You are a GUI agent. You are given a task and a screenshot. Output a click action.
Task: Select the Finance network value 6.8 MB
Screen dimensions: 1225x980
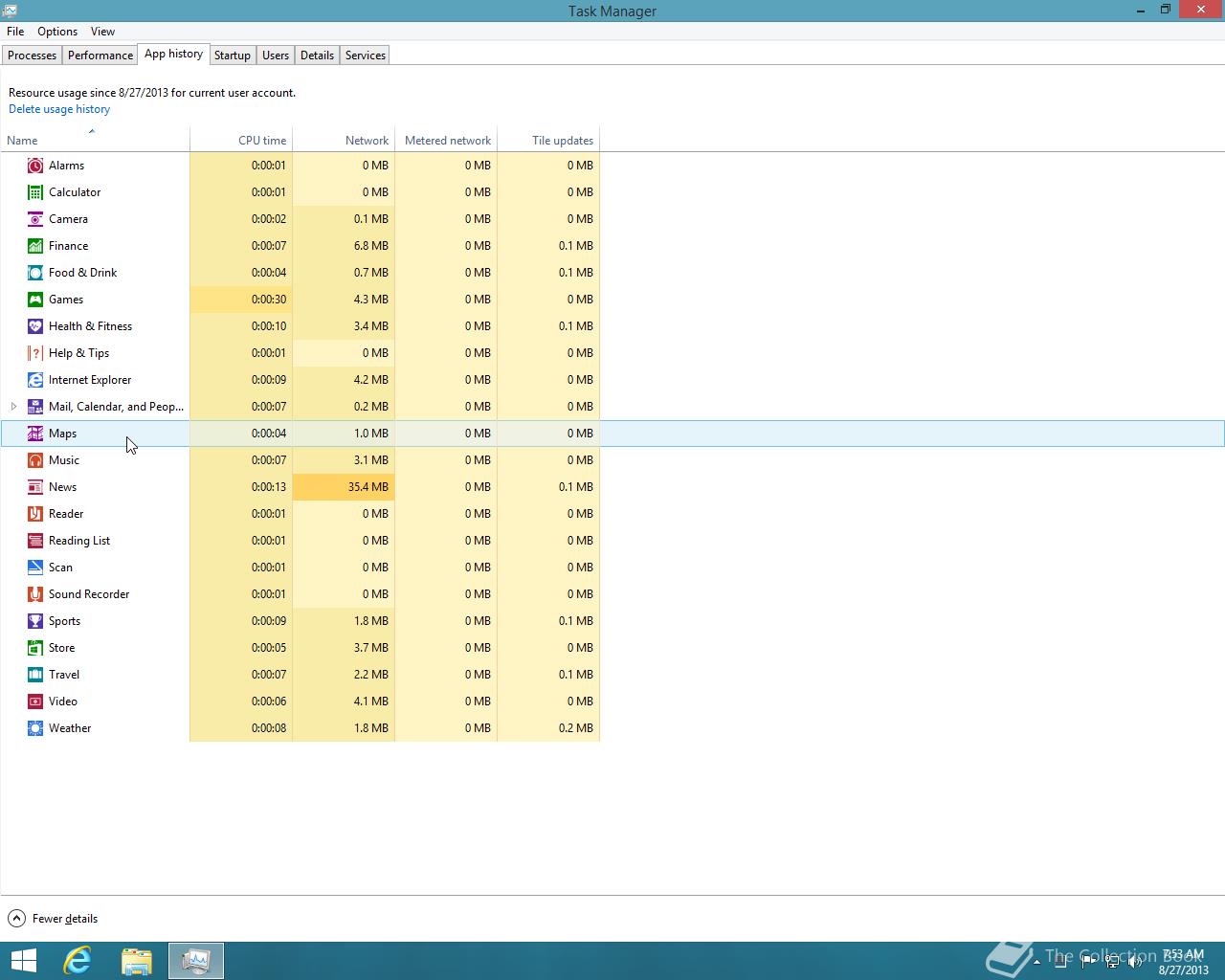click(344, 246)
